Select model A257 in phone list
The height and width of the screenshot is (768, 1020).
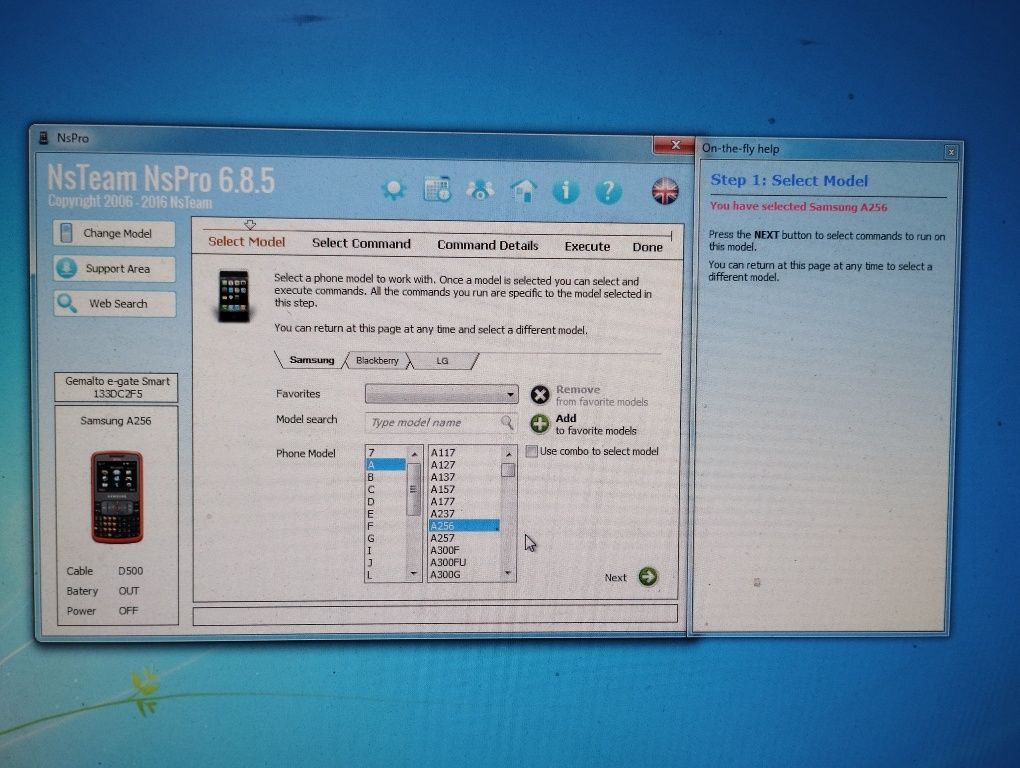464,538
